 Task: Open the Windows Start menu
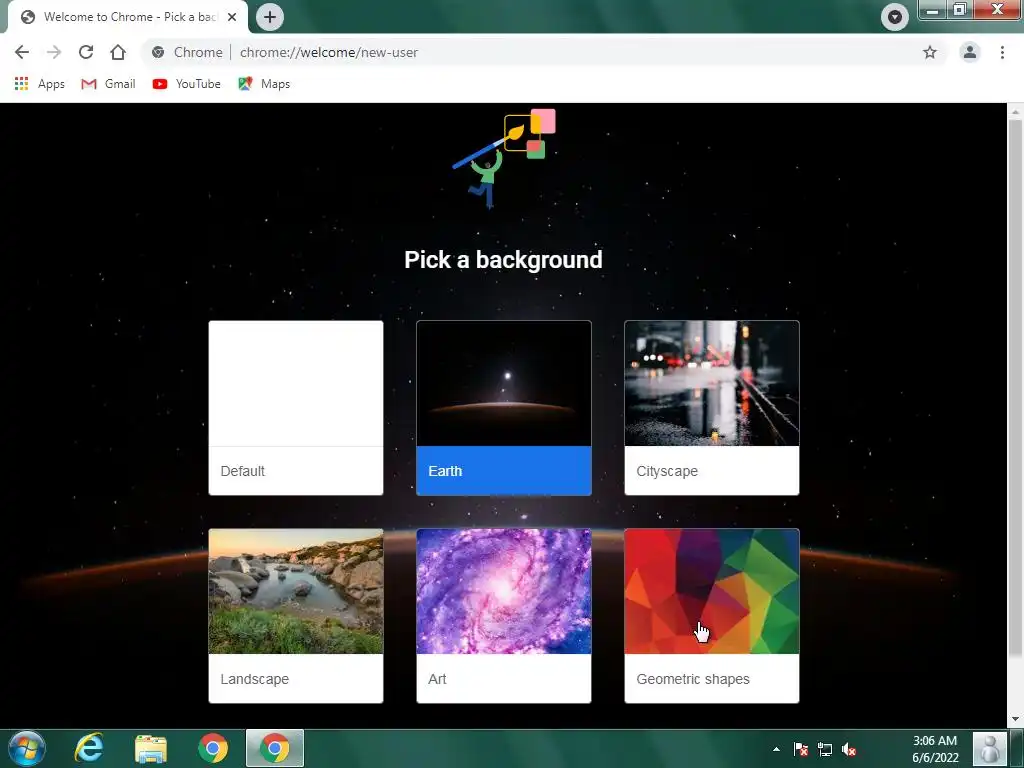(27, 748)
